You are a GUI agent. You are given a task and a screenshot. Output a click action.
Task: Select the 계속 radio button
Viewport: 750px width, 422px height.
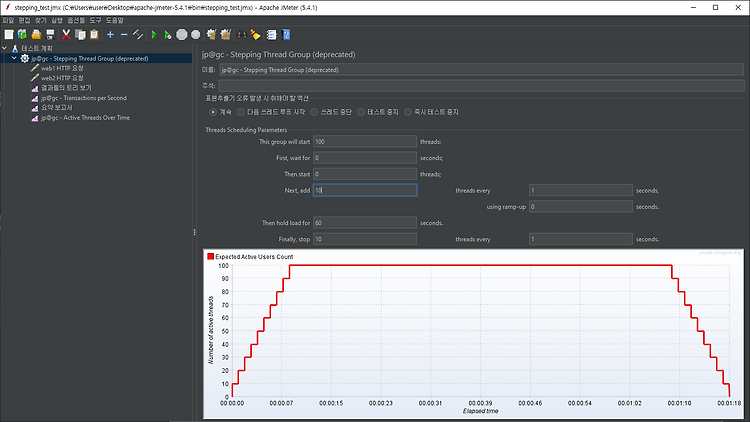click(x=213, y=112)
